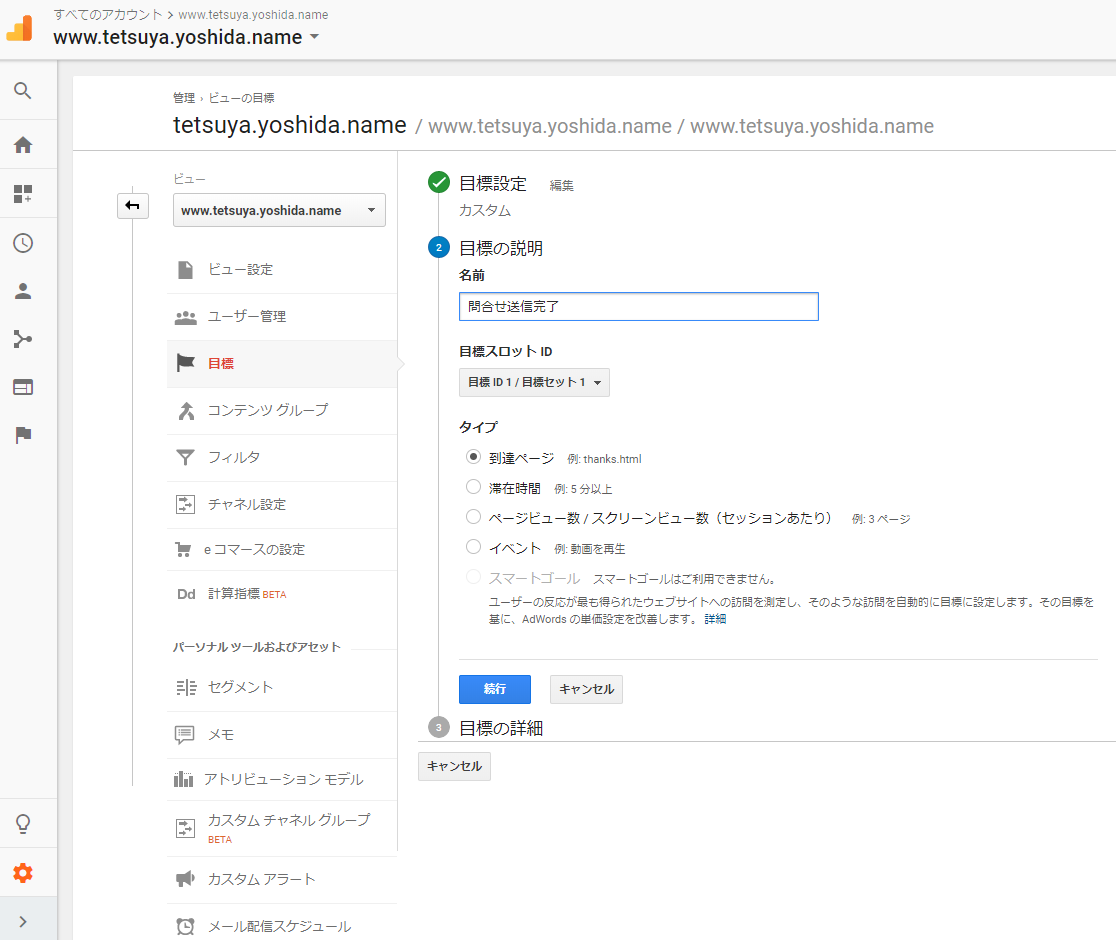The height and width of the screenshot is (940, 1116).
Task: Click the blue 続行 button
Action: click(494, 689)
